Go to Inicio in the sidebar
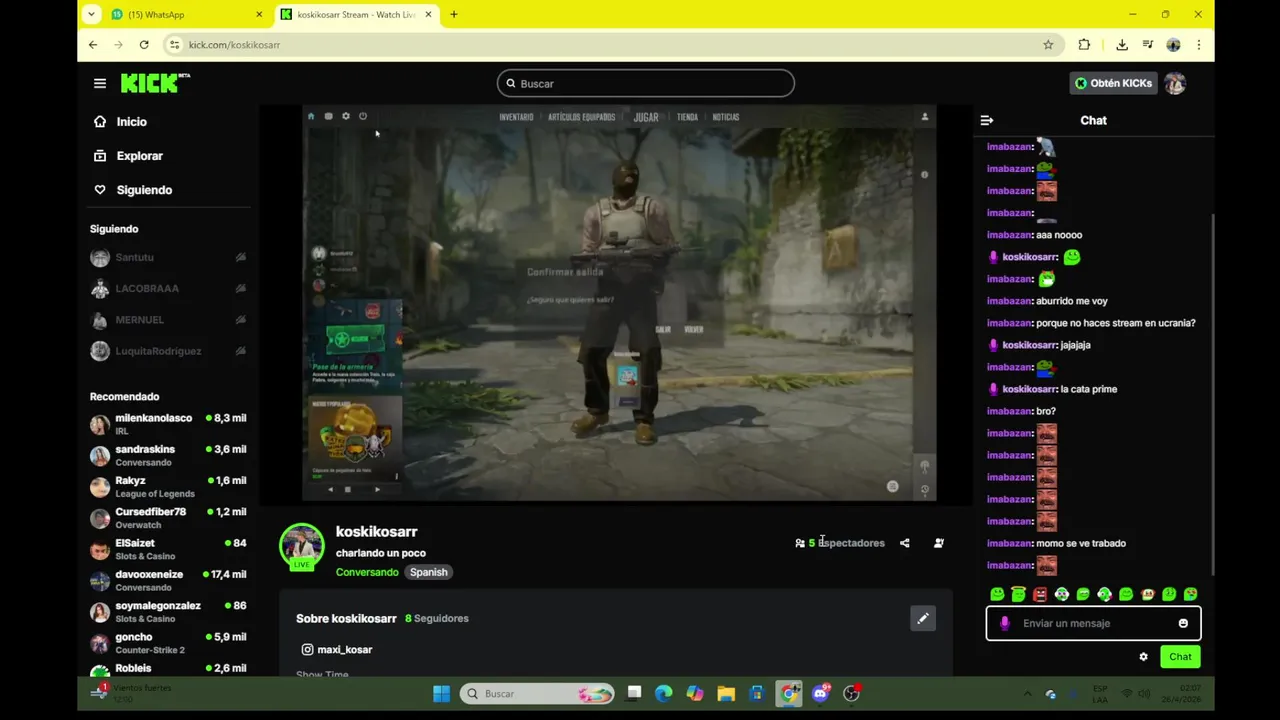This screenshot has width=1280, height=720. coord(131,122)
